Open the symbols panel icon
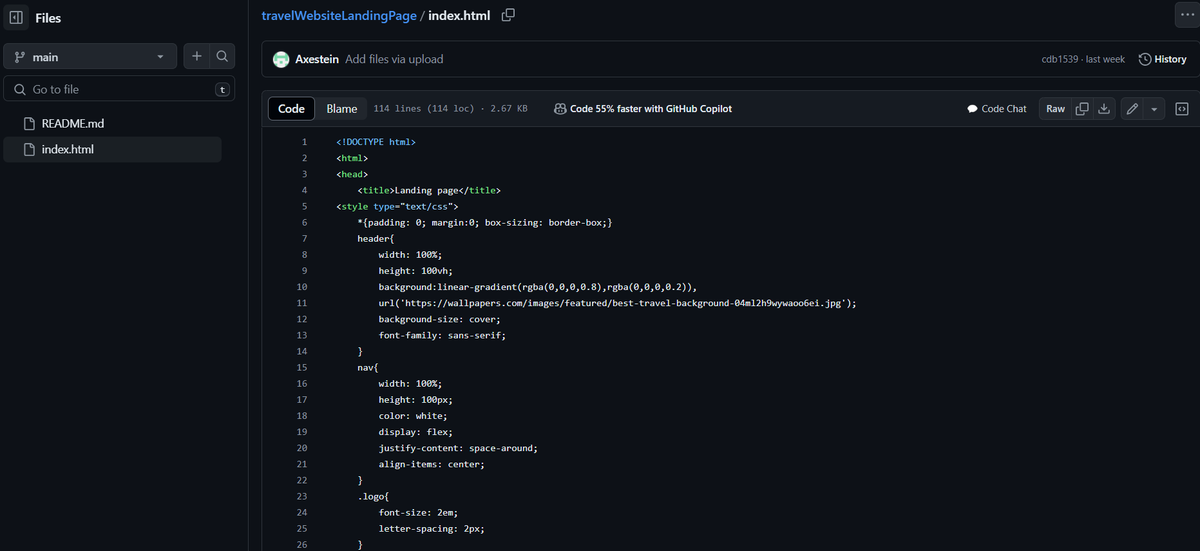1200x551 pixels. [1181, 108]
